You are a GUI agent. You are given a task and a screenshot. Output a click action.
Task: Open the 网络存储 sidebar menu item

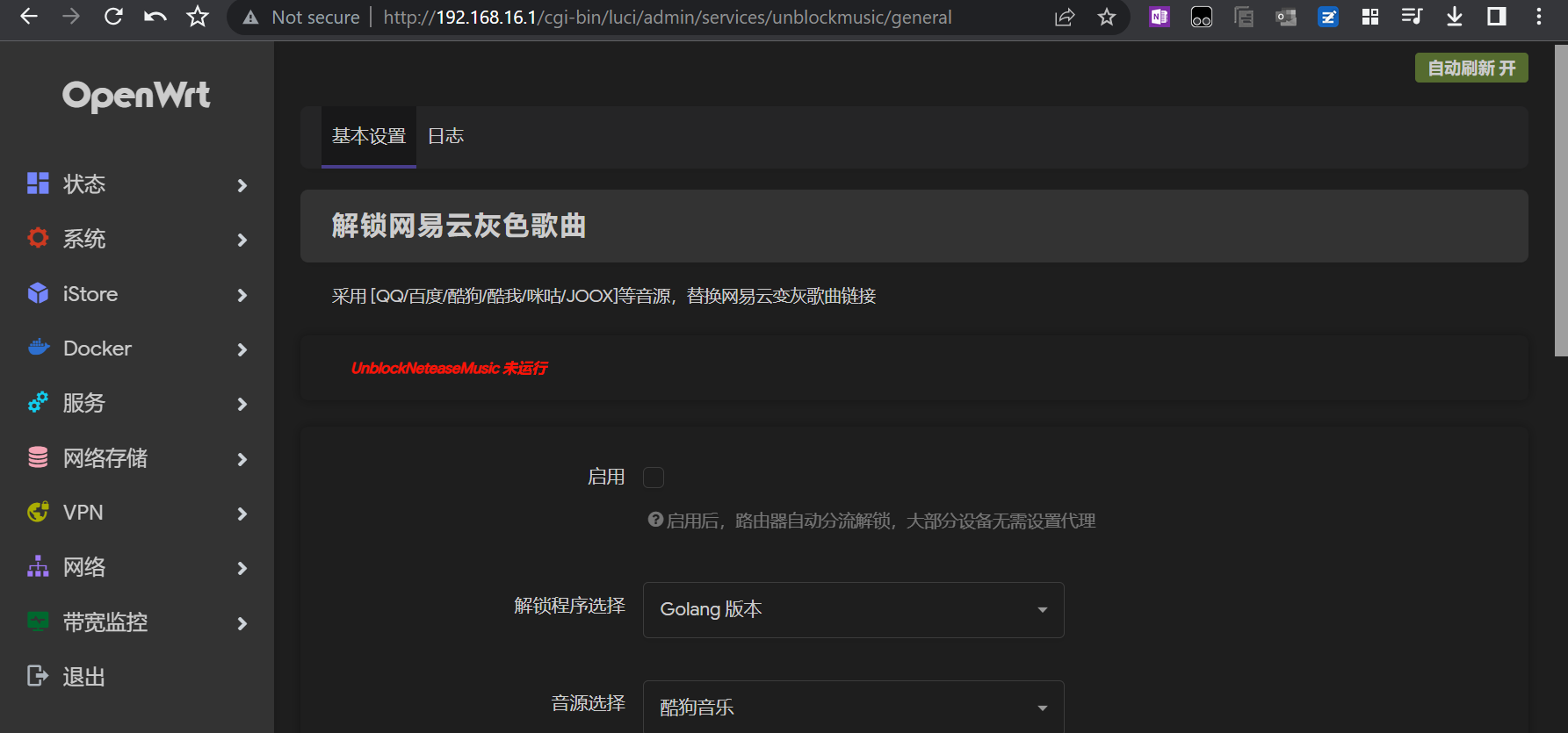click(105, 458)
